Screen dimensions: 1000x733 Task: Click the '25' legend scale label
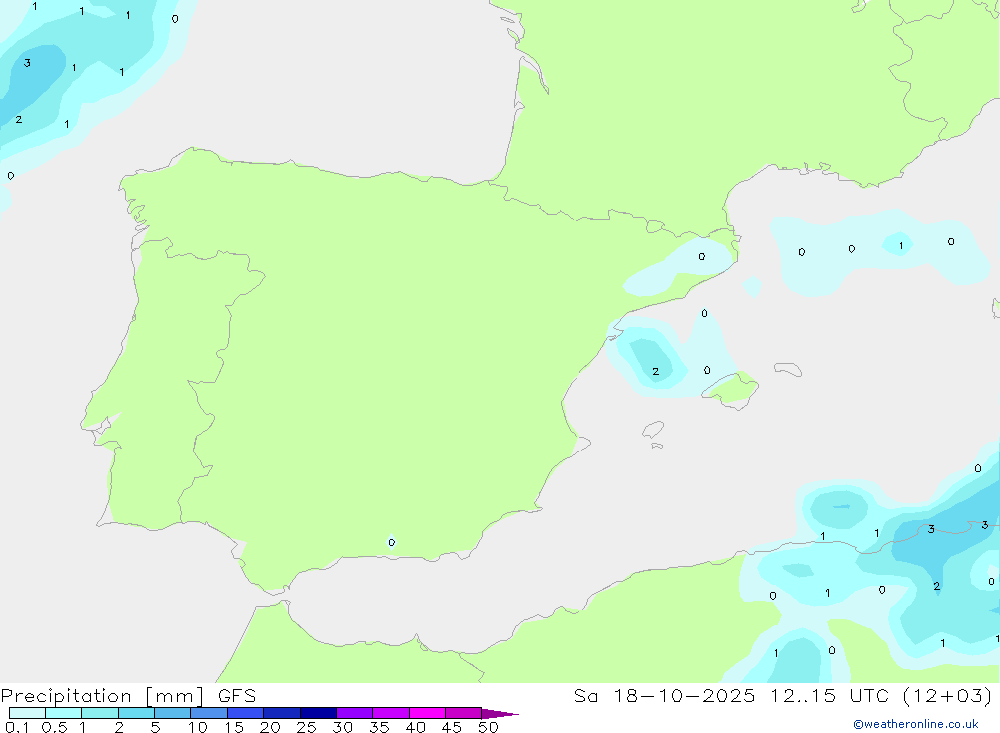coord(307,727)
